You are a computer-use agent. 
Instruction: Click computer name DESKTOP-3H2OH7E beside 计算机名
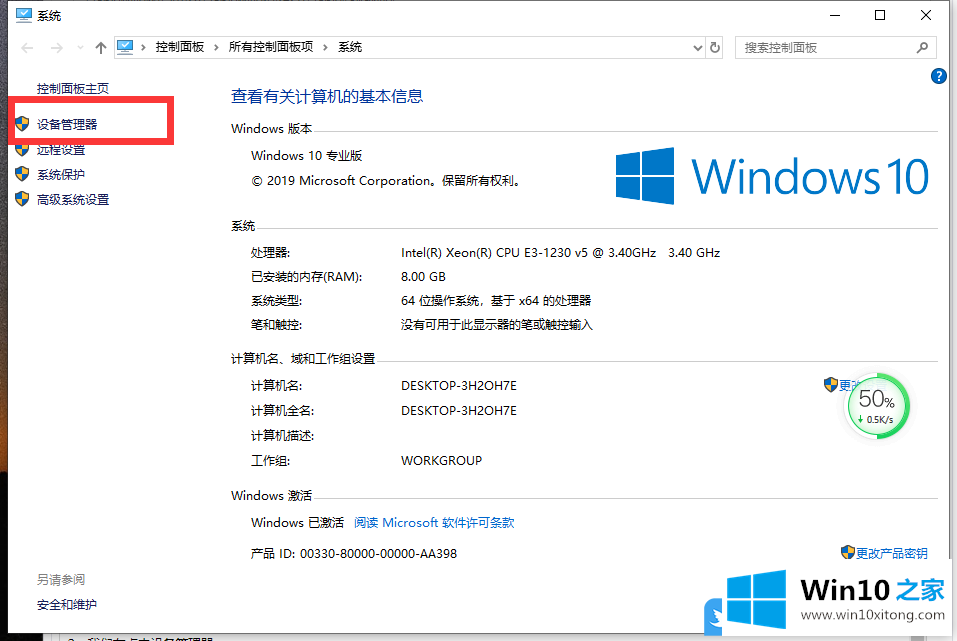click(x=459, y=386)
